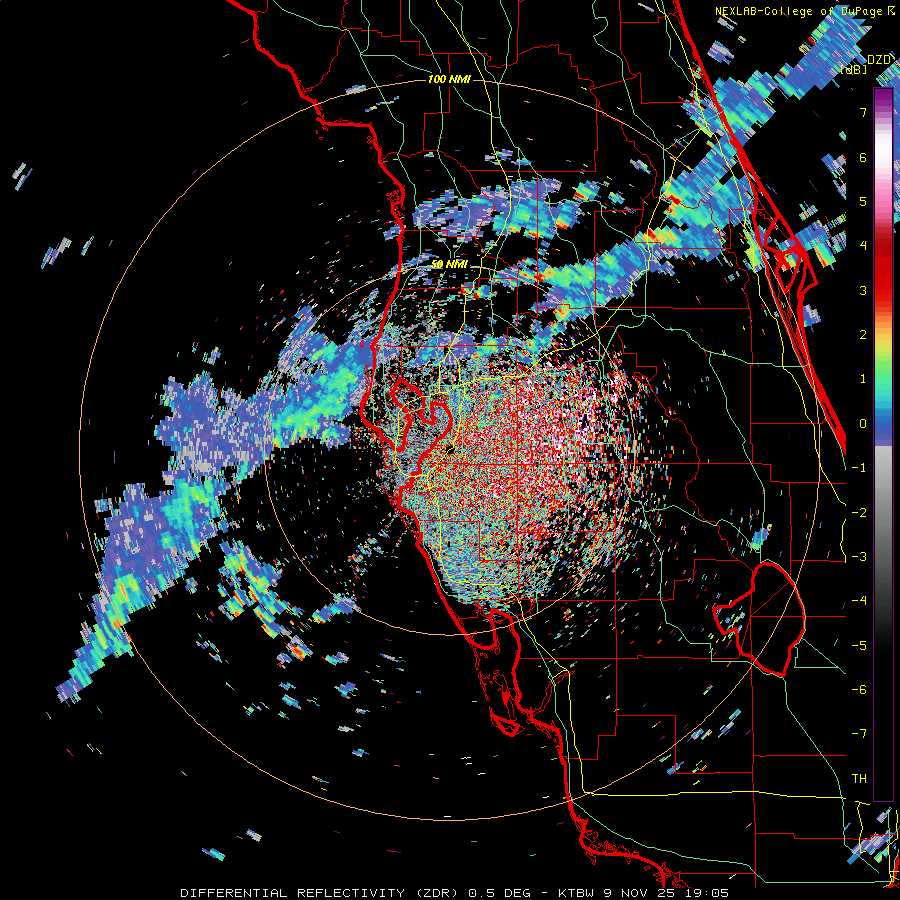The image size is (900, 900).
Task: Click "DIFFERENTIAL REFLECTIVITY (ZDR)" caption text
Action: [x=320, y=893]
